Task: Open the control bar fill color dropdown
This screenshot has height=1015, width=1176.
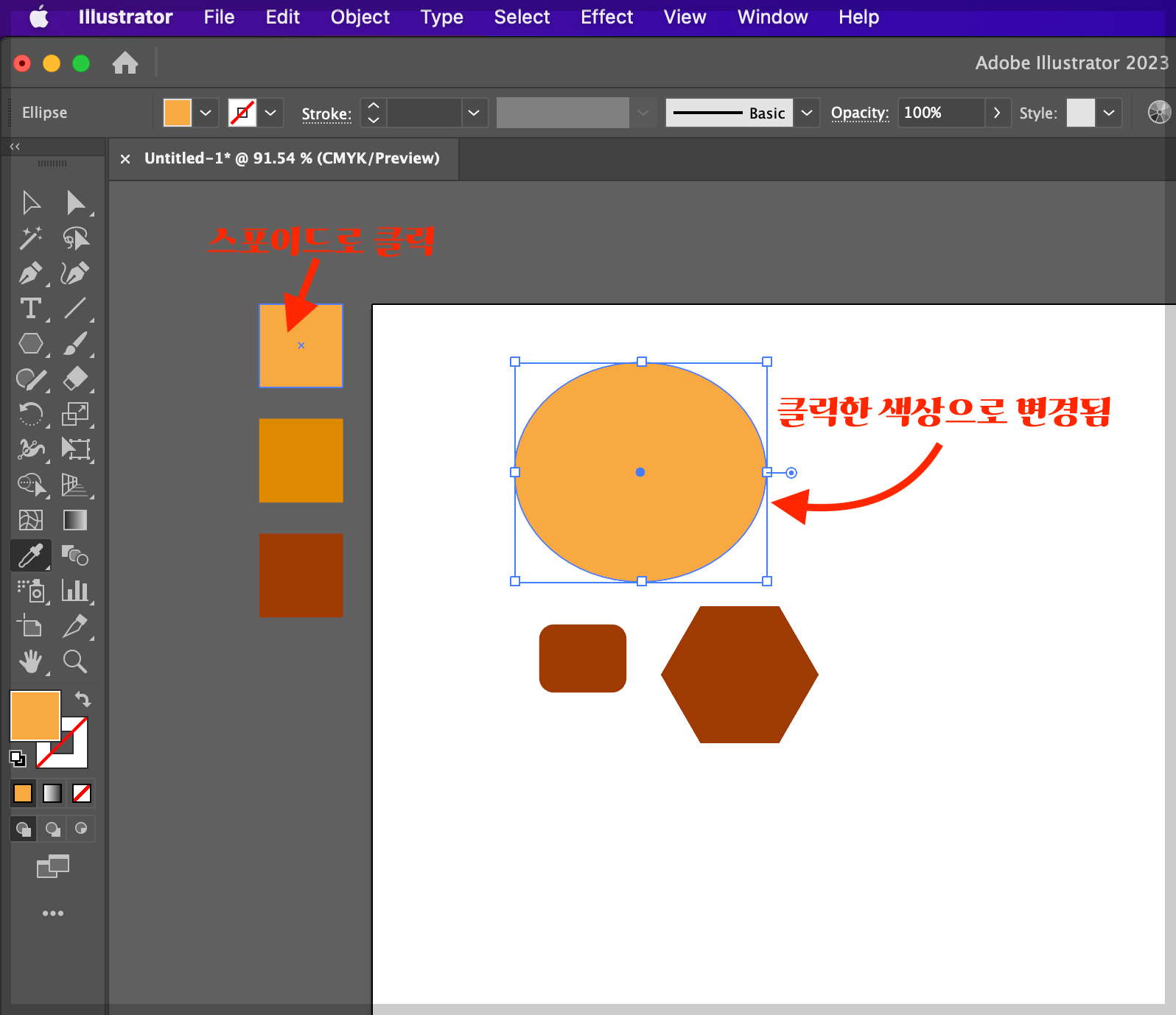Action: tap(206, 113)
